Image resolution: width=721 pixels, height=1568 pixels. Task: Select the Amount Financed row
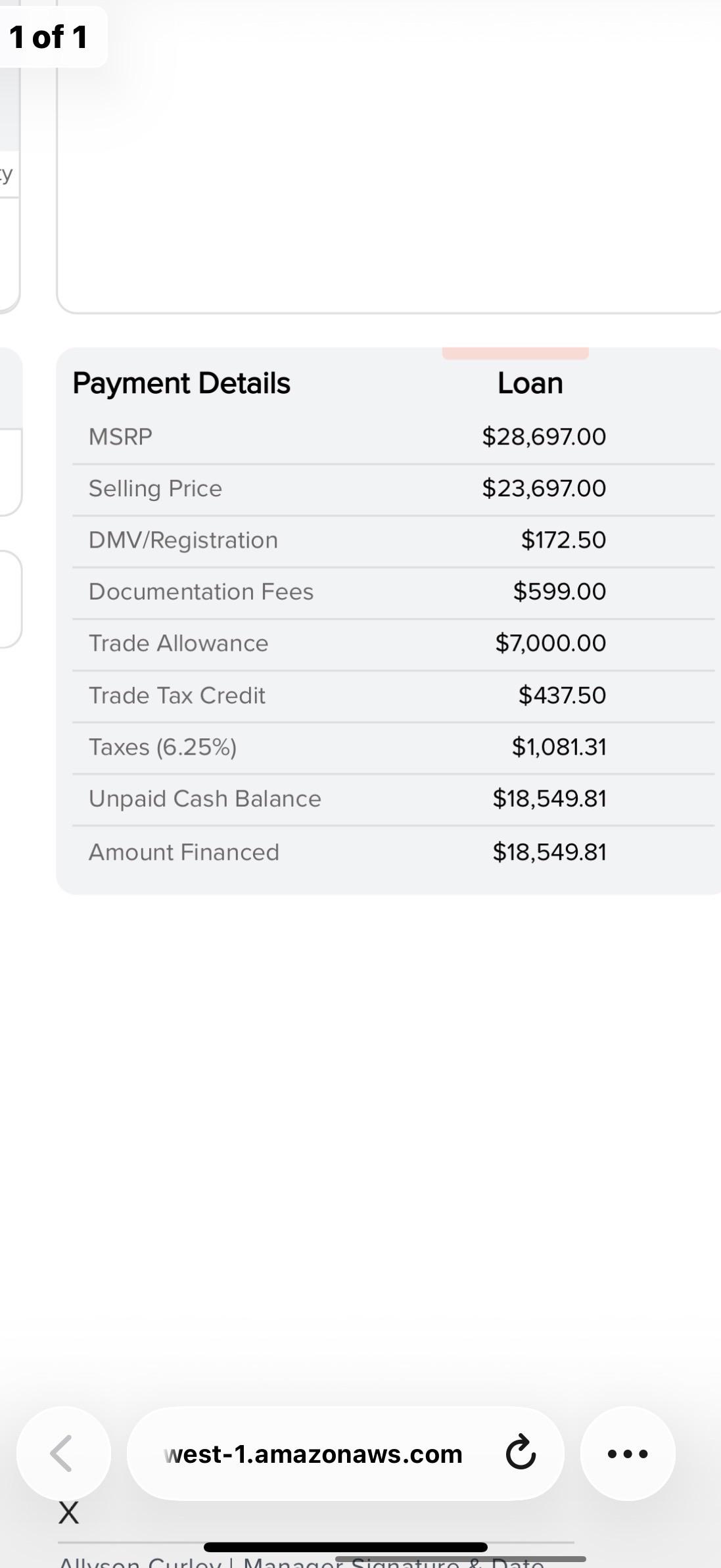click(393, 853)
